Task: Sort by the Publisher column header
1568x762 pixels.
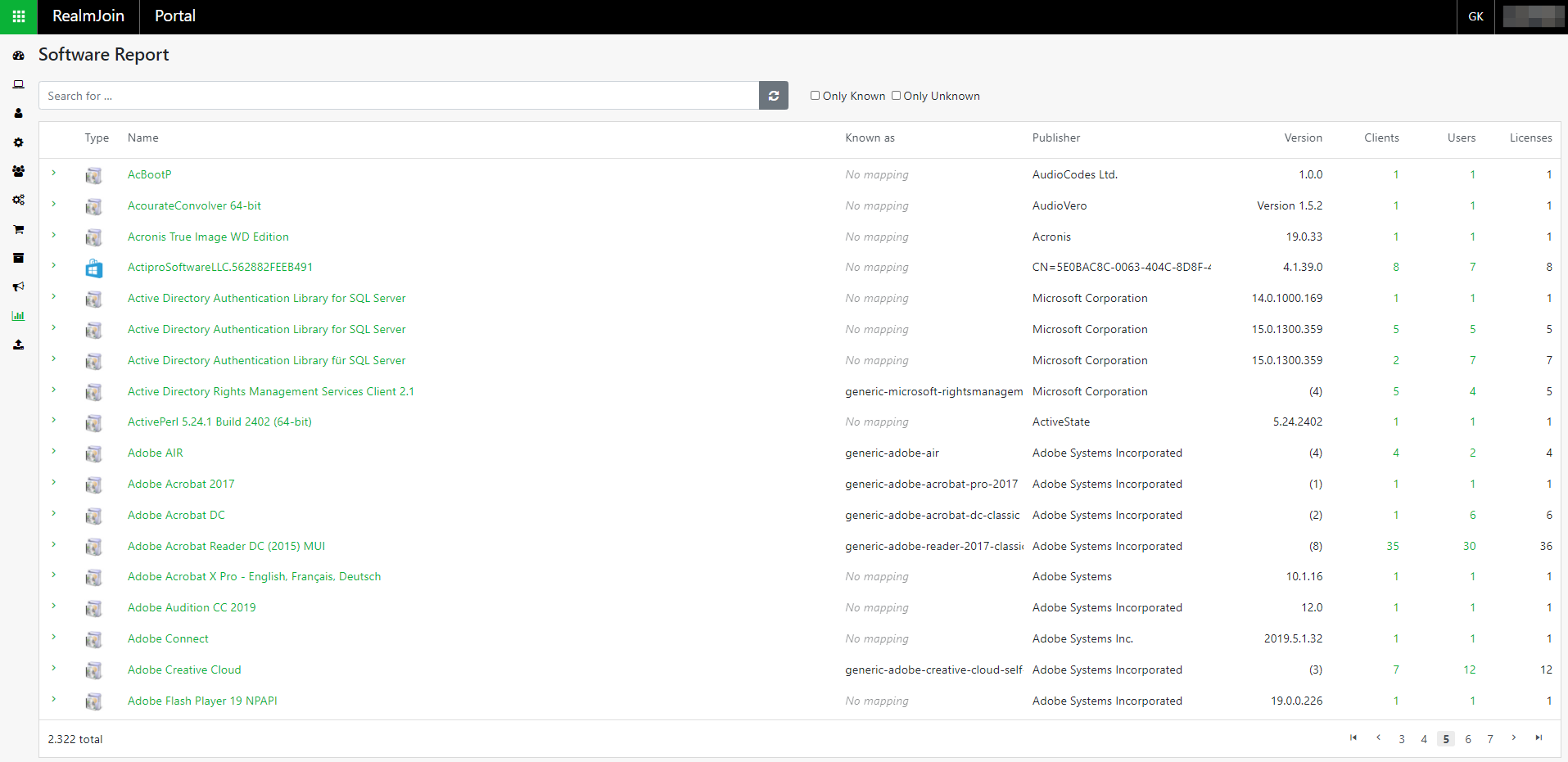Action: 1056,138
